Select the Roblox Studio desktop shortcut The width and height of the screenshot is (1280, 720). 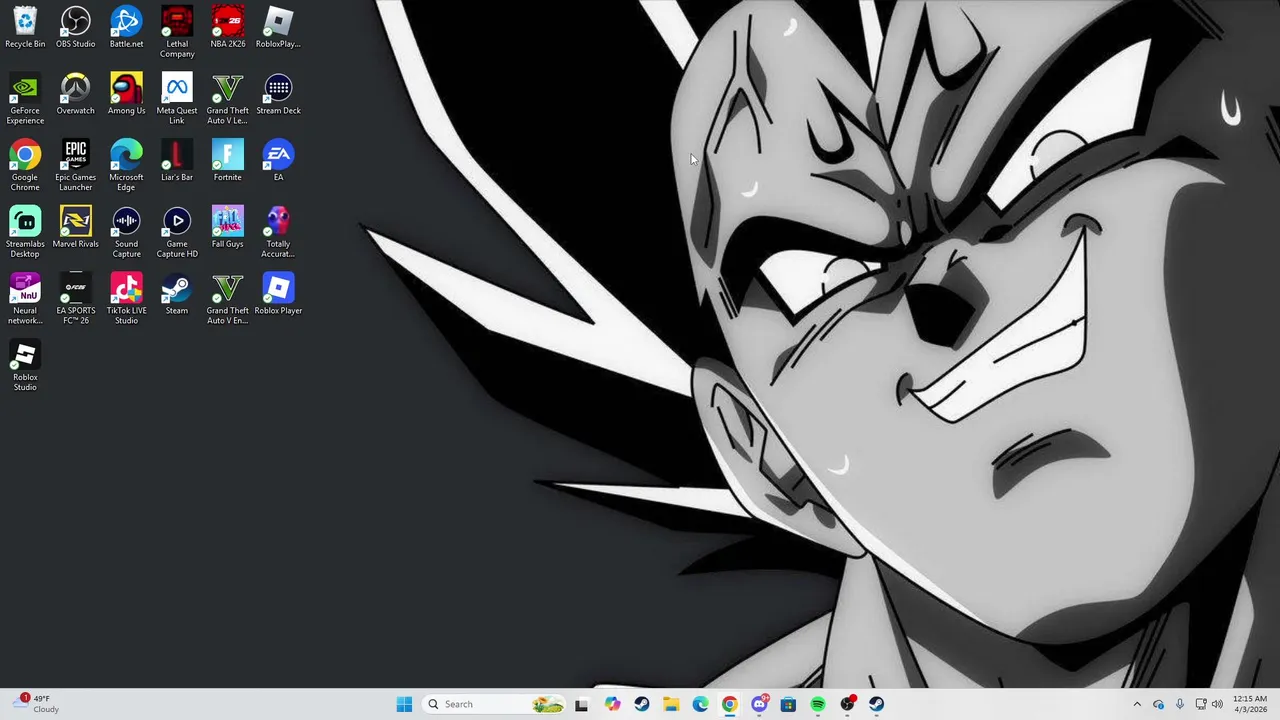[25, 366]
